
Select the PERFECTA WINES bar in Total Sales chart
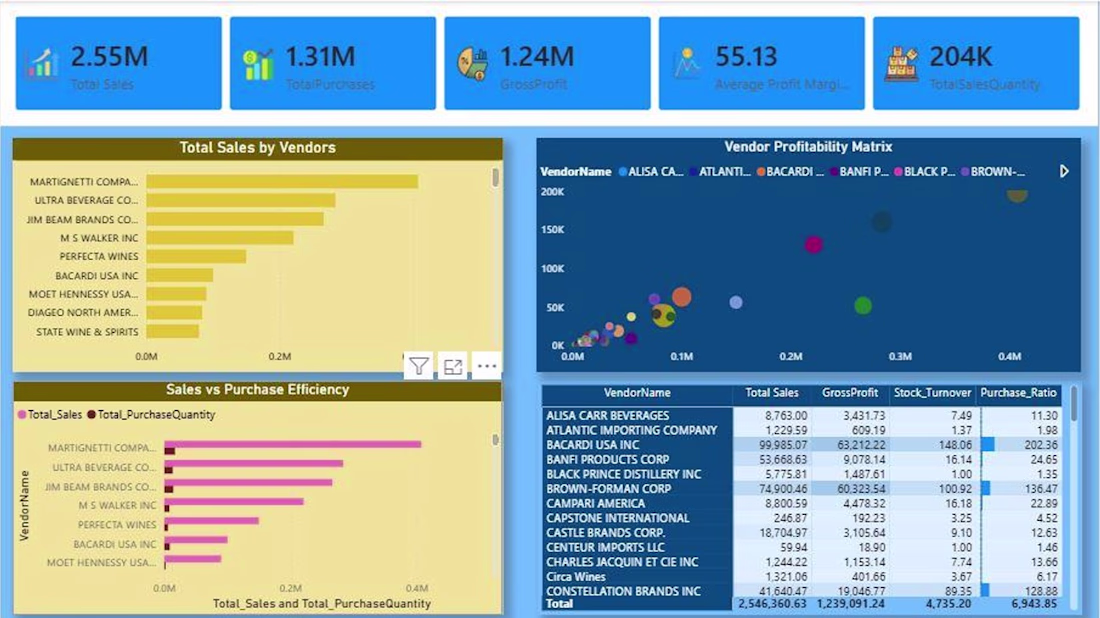pyautogui.click(x=196, y=257)
